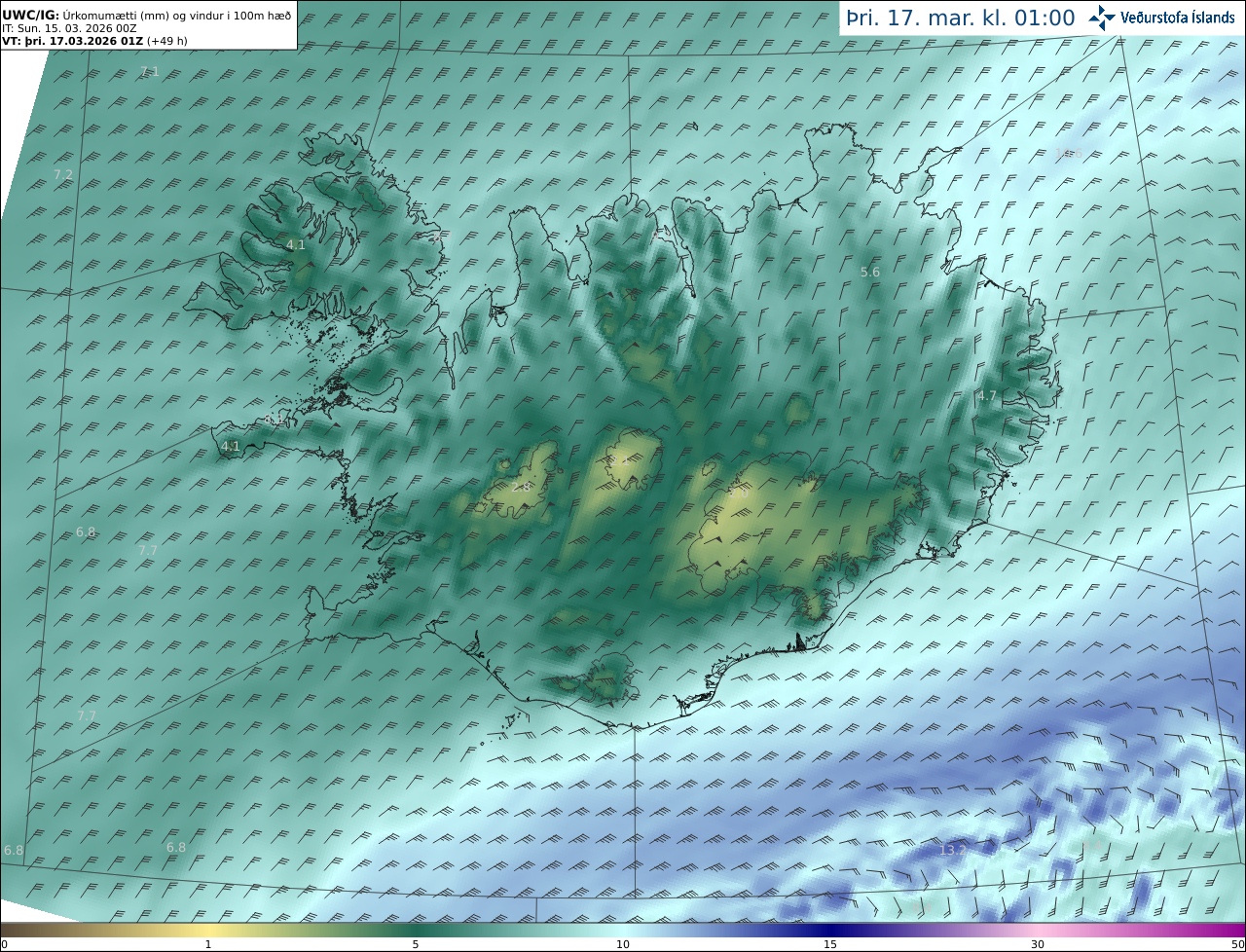Click the 4.1 value on the Westfjords

coord(296,245)
